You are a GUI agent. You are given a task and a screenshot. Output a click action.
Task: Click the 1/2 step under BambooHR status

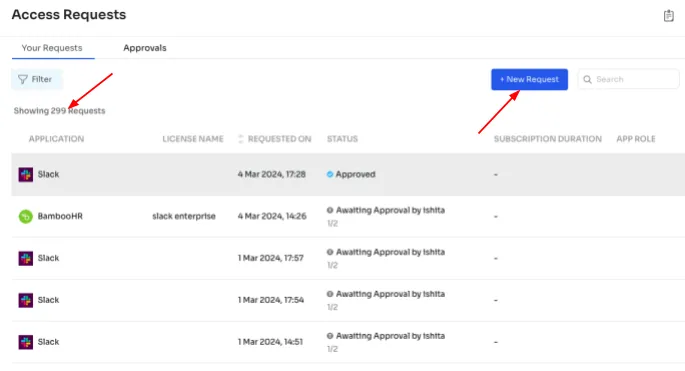coord(332,223)
